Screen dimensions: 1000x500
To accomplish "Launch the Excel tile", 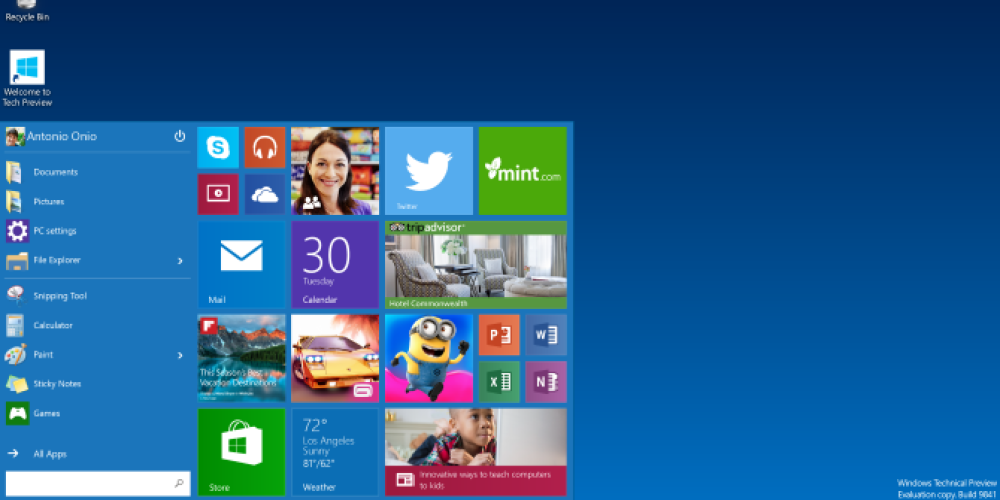I will tap(499, 382).
